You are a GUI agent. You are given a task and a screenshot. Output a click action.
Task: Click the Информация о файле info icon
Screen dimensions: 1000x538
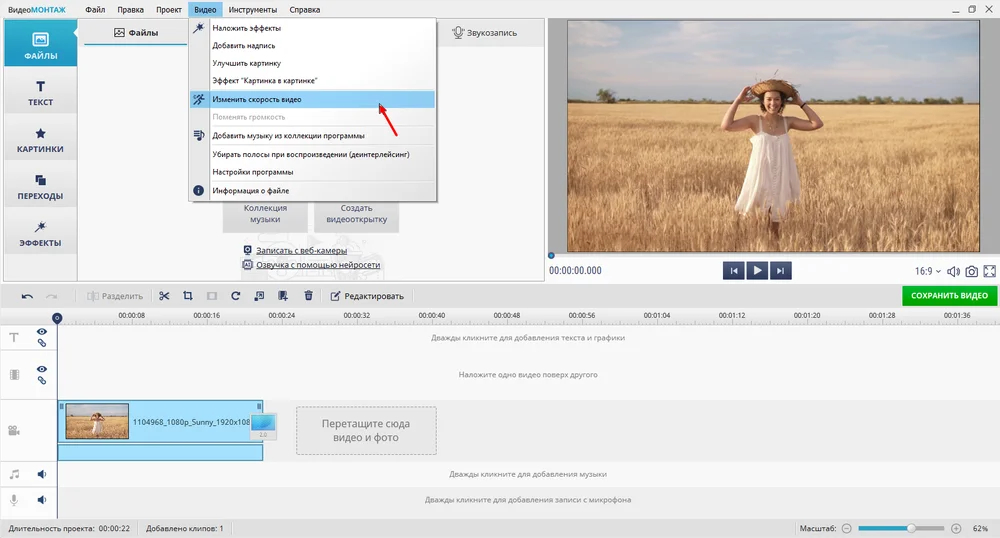pyautogui.click(x=198, y=191)
